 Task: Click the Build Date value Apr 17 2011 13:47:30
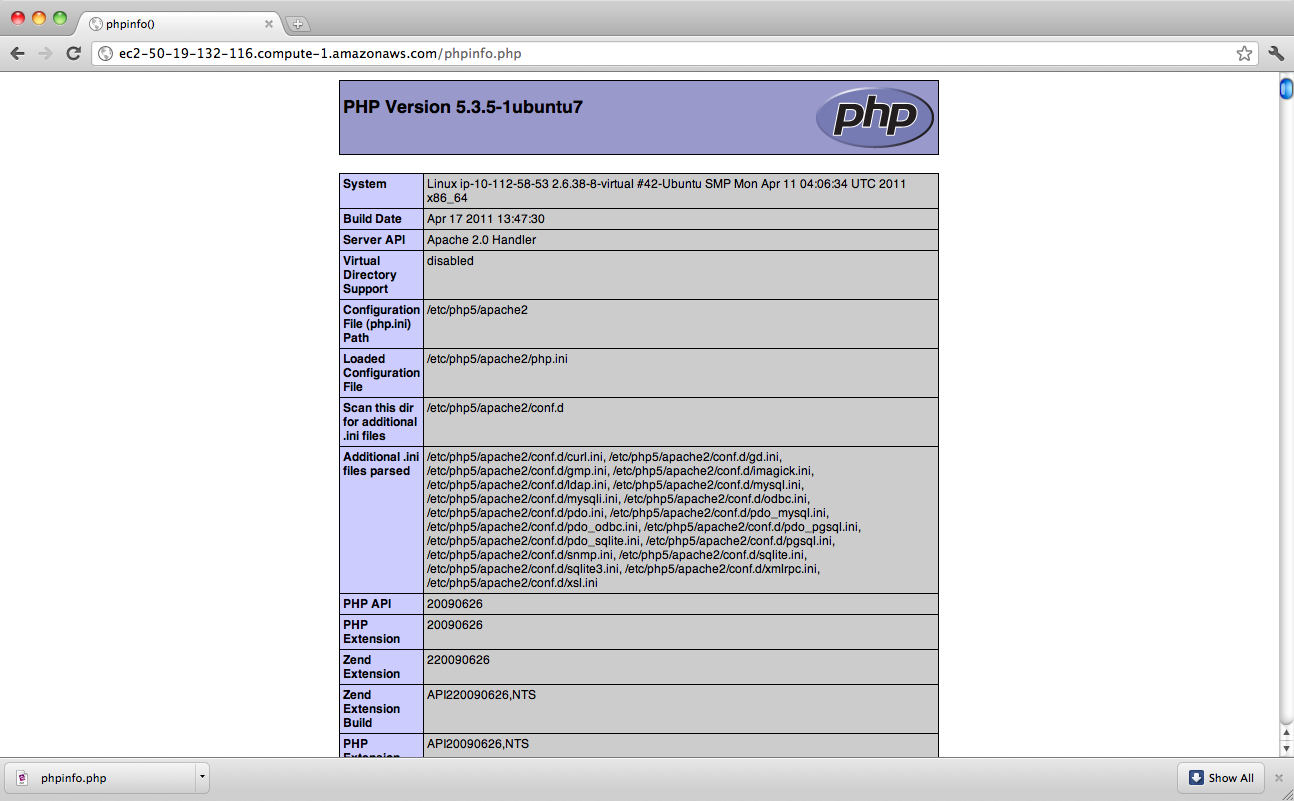(x=486, y=219)
